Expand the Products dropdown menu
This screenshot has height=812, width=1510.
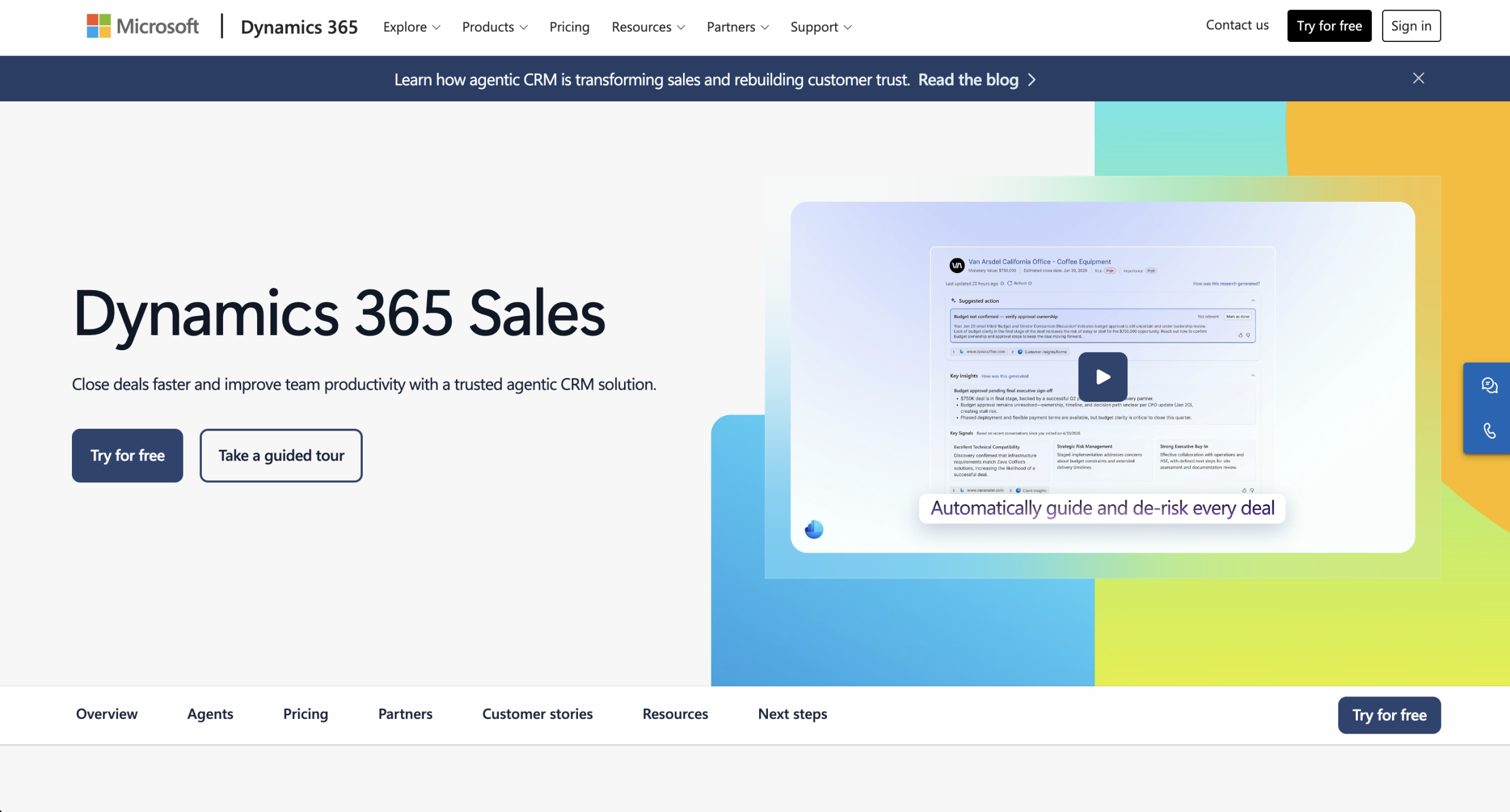click(495, 27)
